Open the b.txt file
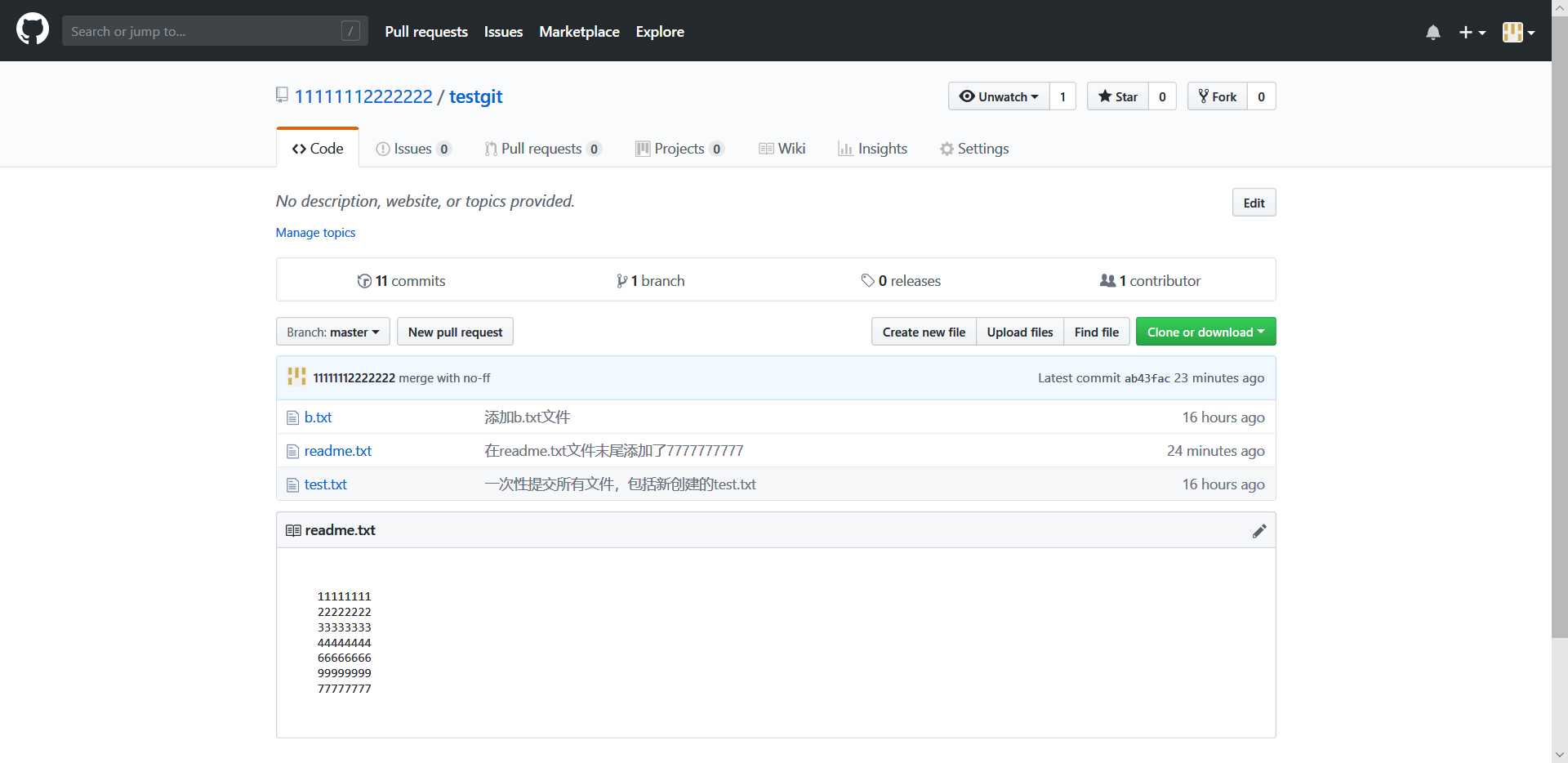The height and width of the screenshot is (763, 1568). [318, 417]
